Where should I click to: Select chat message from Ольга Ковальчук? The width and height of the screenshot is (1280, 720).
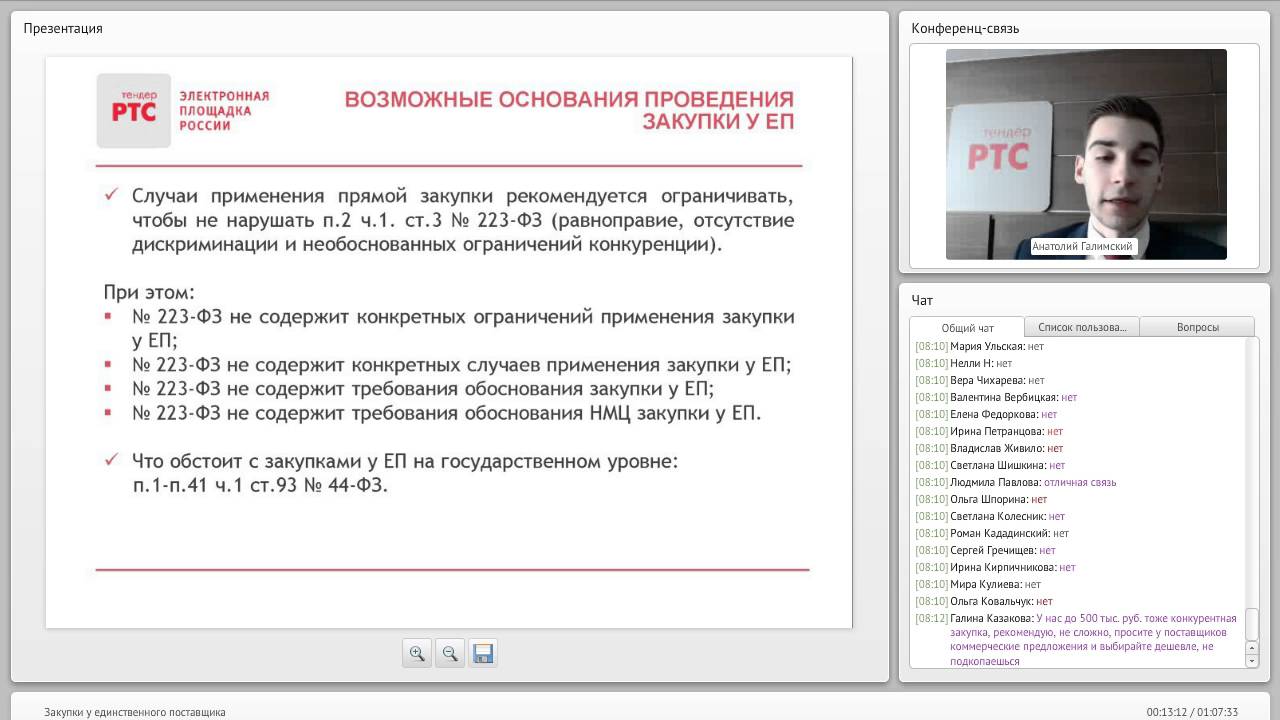click(x=984, y=601)
